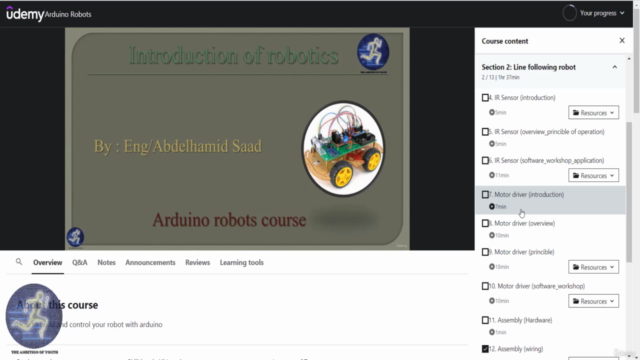The width and height of the screenshot is (640, 360).
Task: Open the Your progress dropdown
Action: pos(602,13)
